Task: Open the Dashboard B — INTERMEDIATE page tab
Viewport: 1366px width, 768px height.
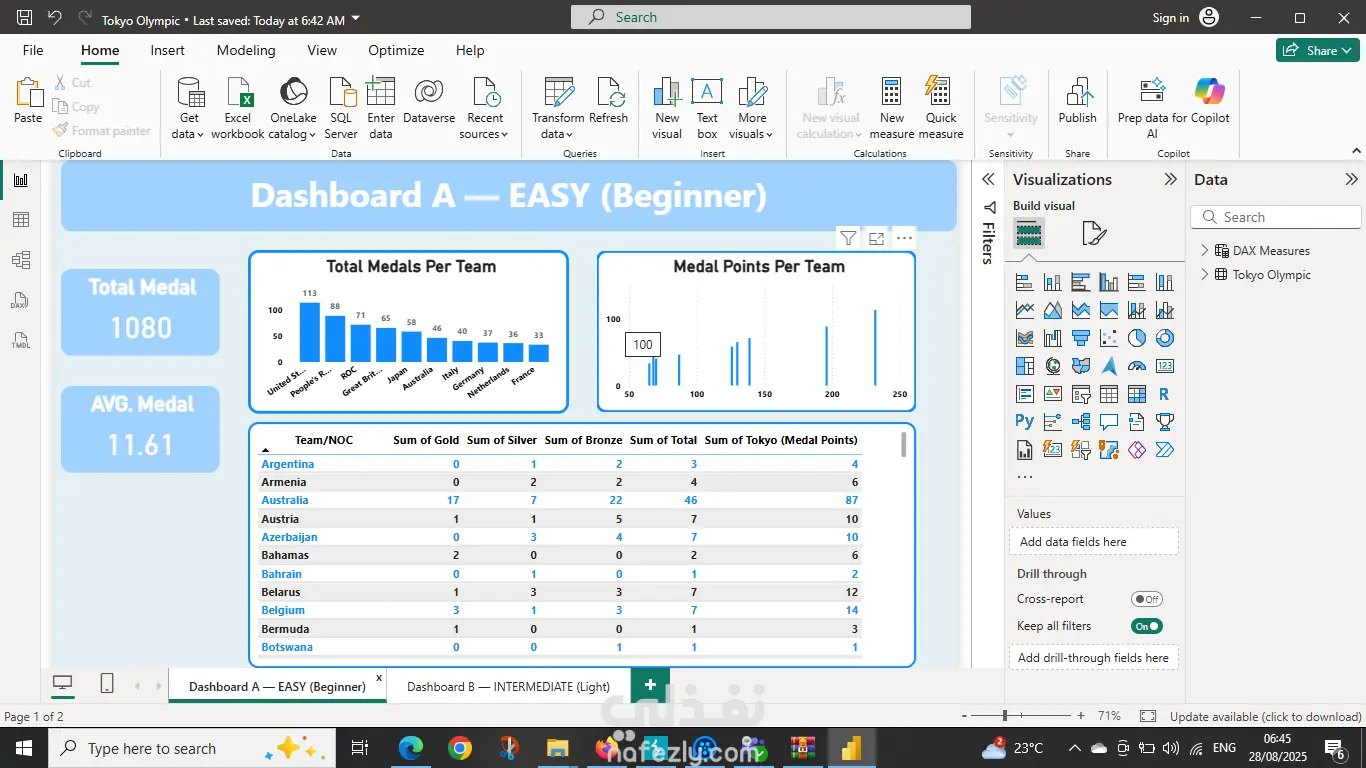Action: [509, 686]
